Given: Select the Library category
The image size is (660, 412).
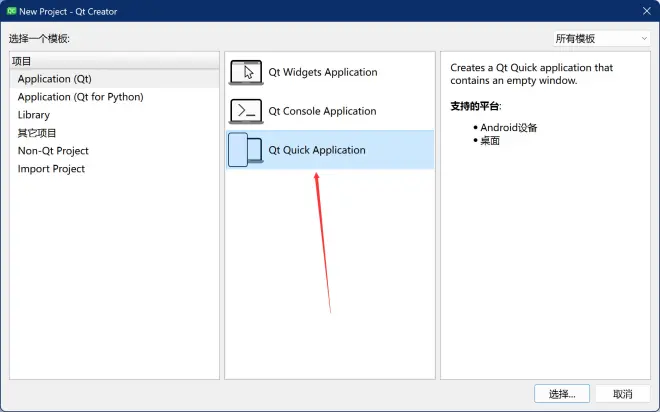Looking at the screenshot, I should coord(114,115).
